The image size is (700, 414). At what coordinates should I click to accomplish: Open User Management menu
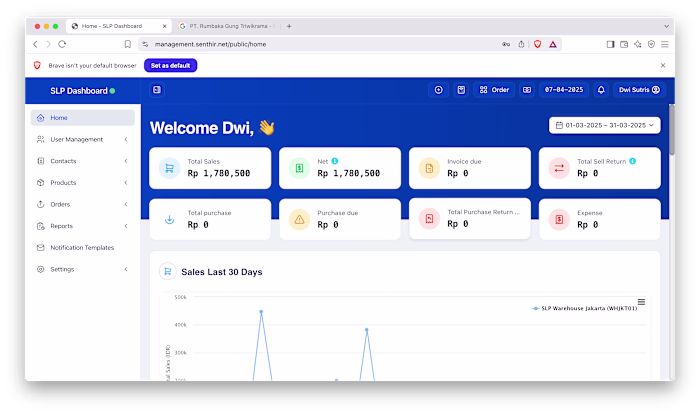[x=83, y=139]
